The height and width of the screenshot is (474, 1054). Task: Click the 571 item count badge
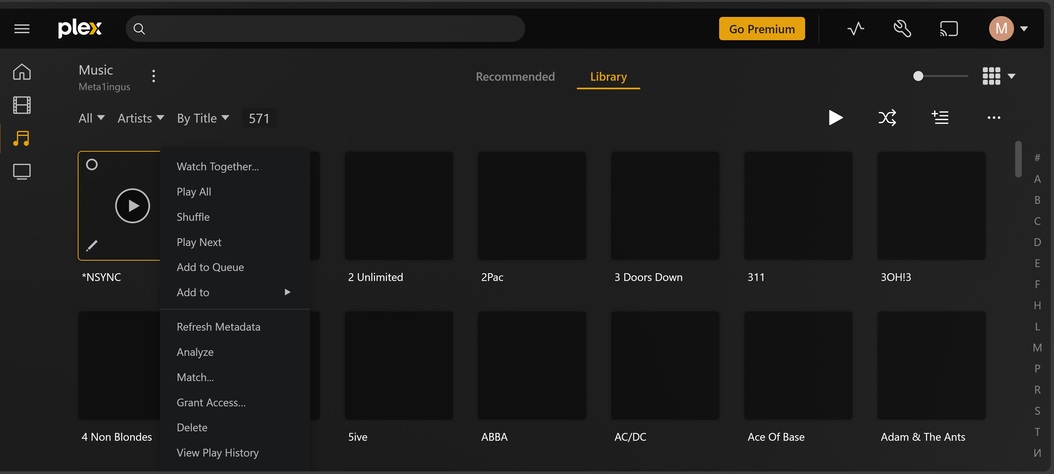pos(259,118)
